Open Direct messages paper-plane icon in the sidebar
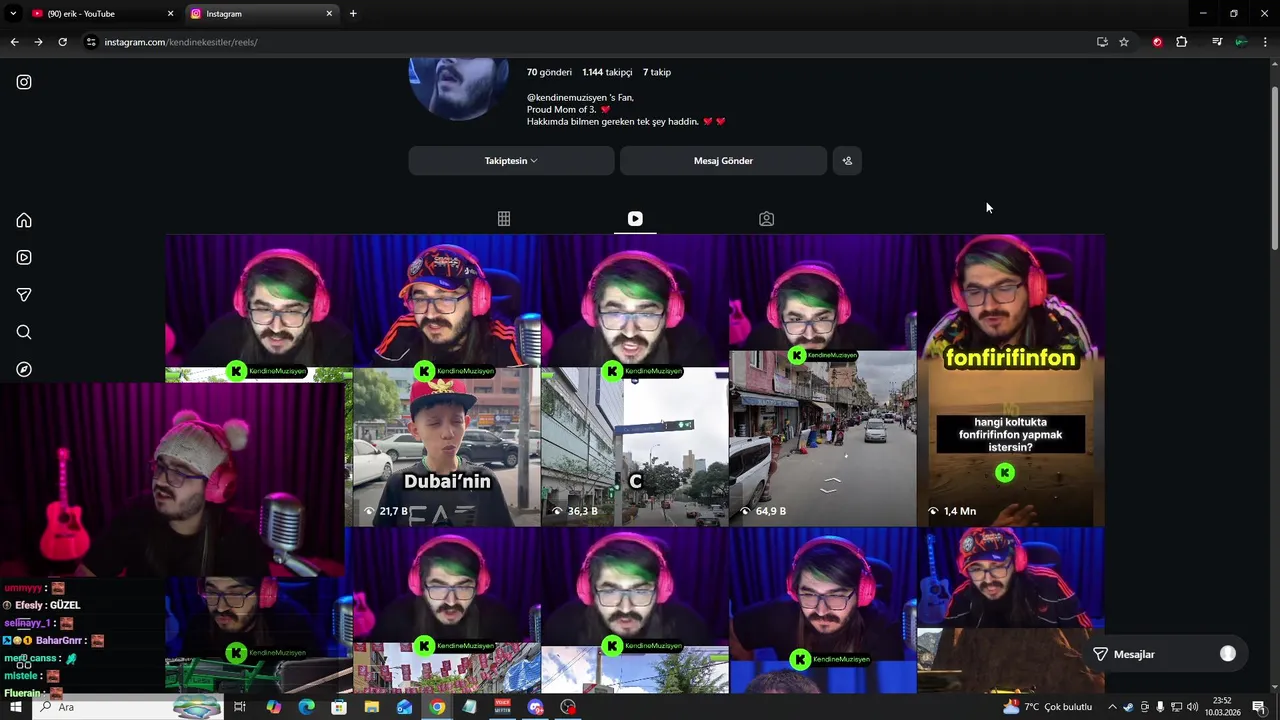Image resolution: width=1280 pixels, height=720 pixels. pos(24,295)
